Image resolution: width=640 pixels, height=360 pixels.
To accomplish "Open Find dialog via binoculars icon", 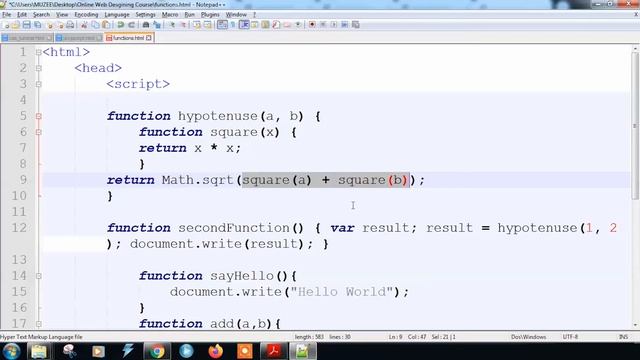I will tap(146, 25).
